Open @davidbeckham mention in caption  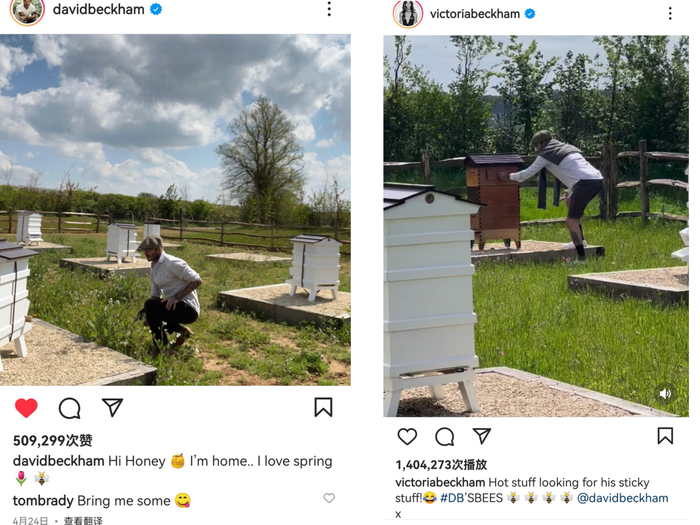click(x=623, y=498)
